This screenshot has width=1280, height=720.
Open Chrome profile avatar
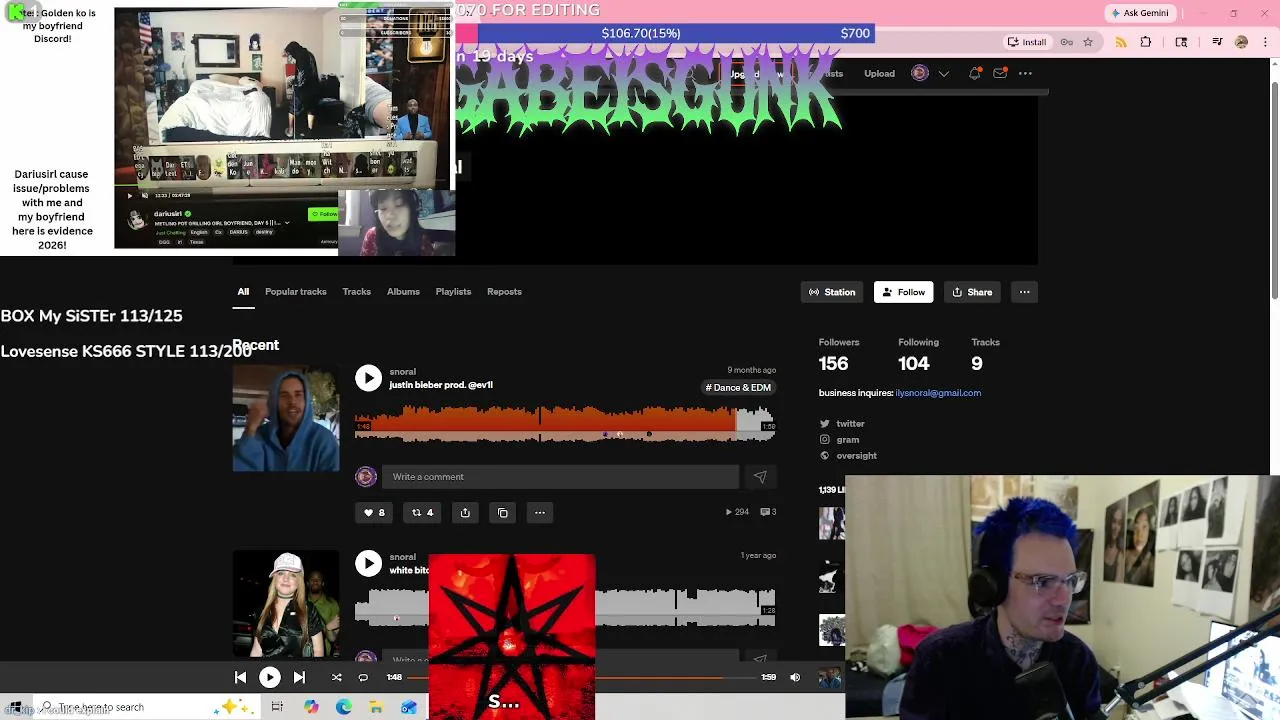[1242, 42]
